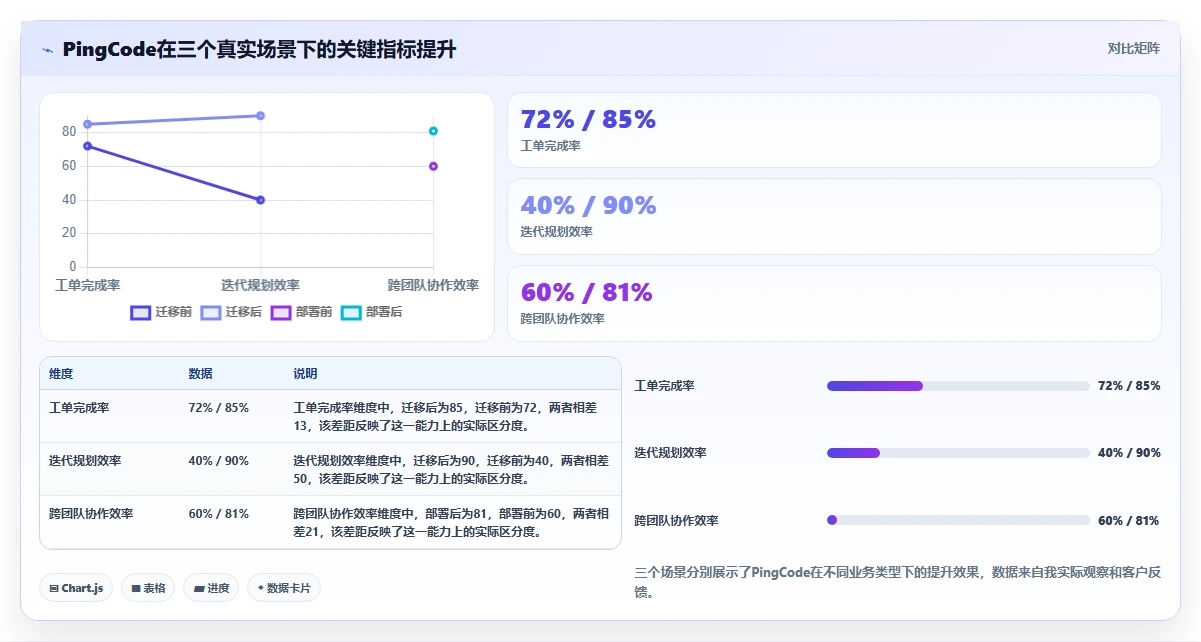Screen dimensions: 1201x642
Task: Select the 表格 tag chip
Action: [x=149, y=588]
